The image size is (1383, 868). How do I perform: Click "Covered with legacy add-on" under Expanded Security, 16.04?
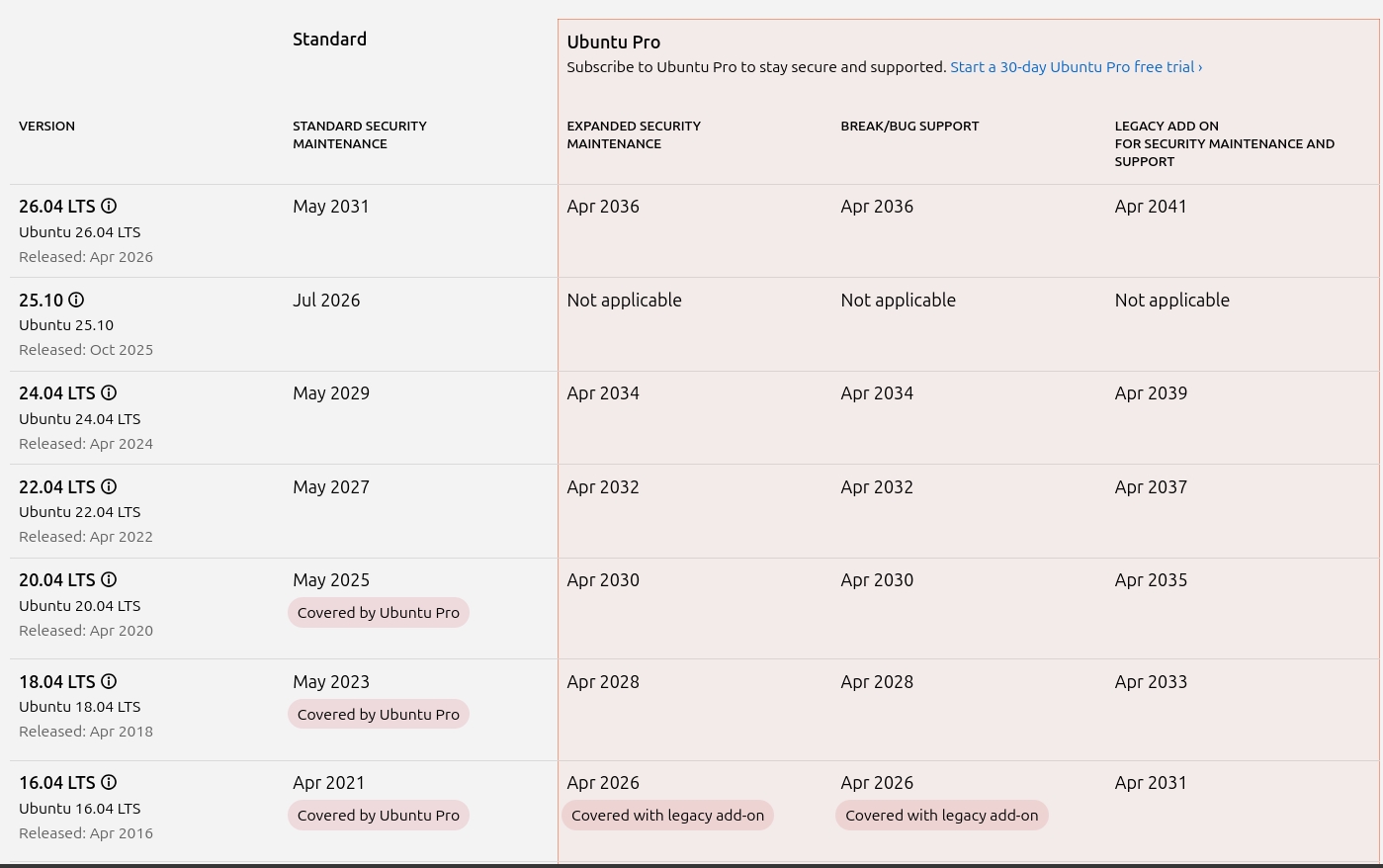(x=668, y=816)
